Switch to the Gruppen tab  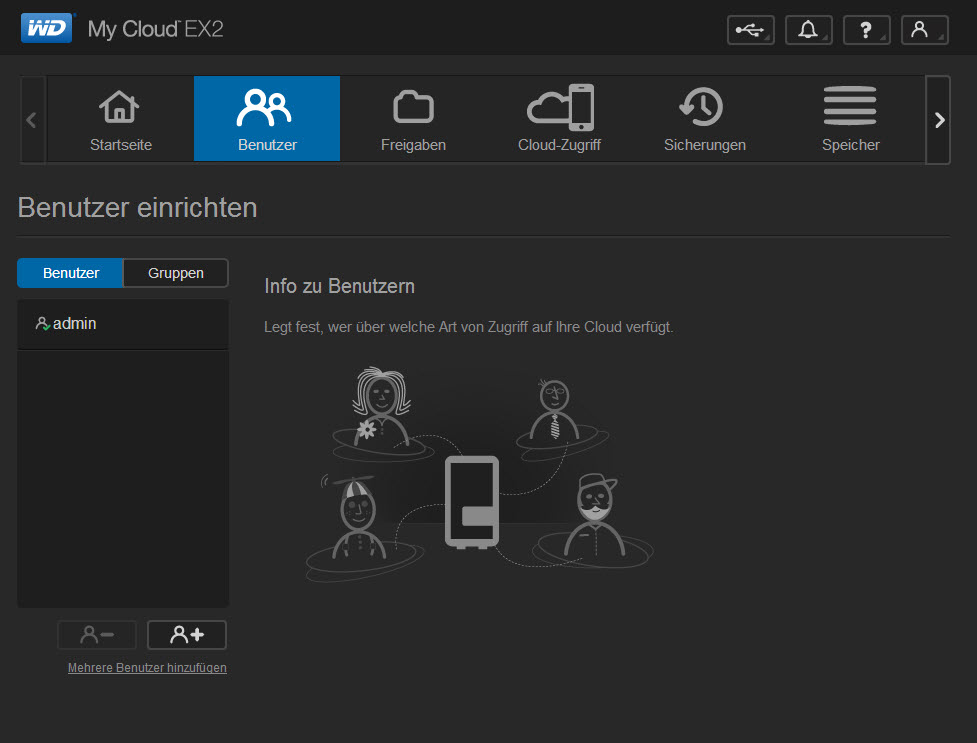(176, 273)
